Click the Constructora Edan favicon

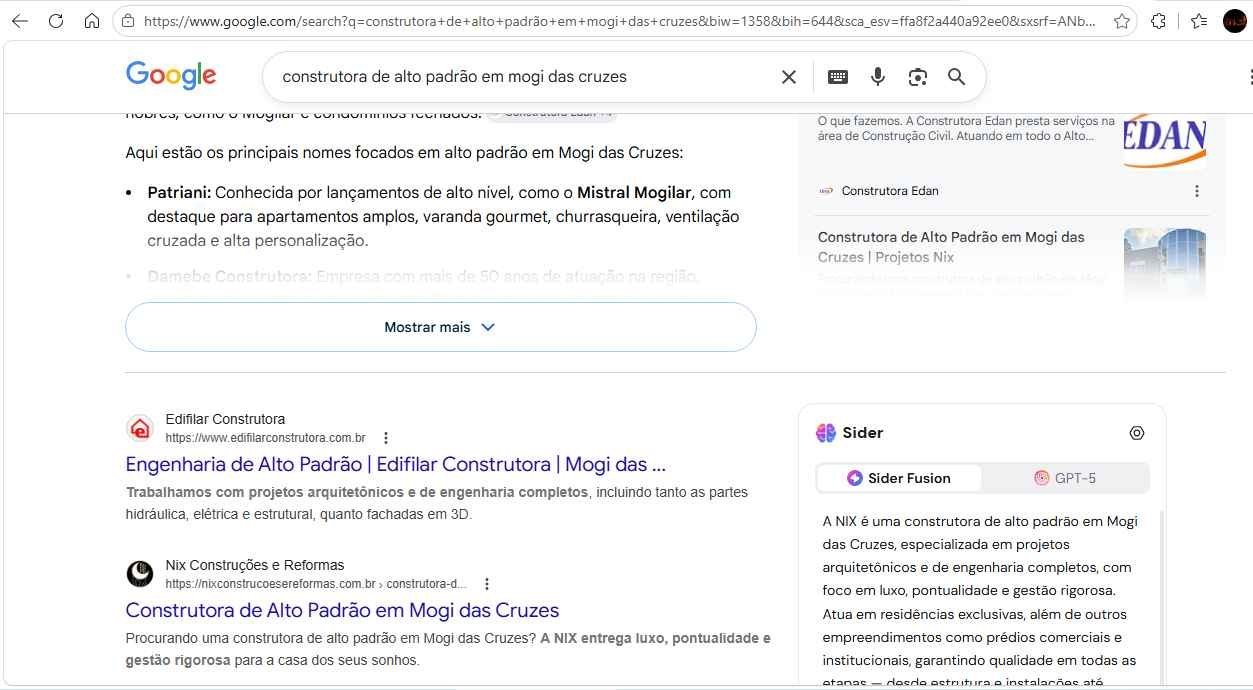[x=826, y=191]
